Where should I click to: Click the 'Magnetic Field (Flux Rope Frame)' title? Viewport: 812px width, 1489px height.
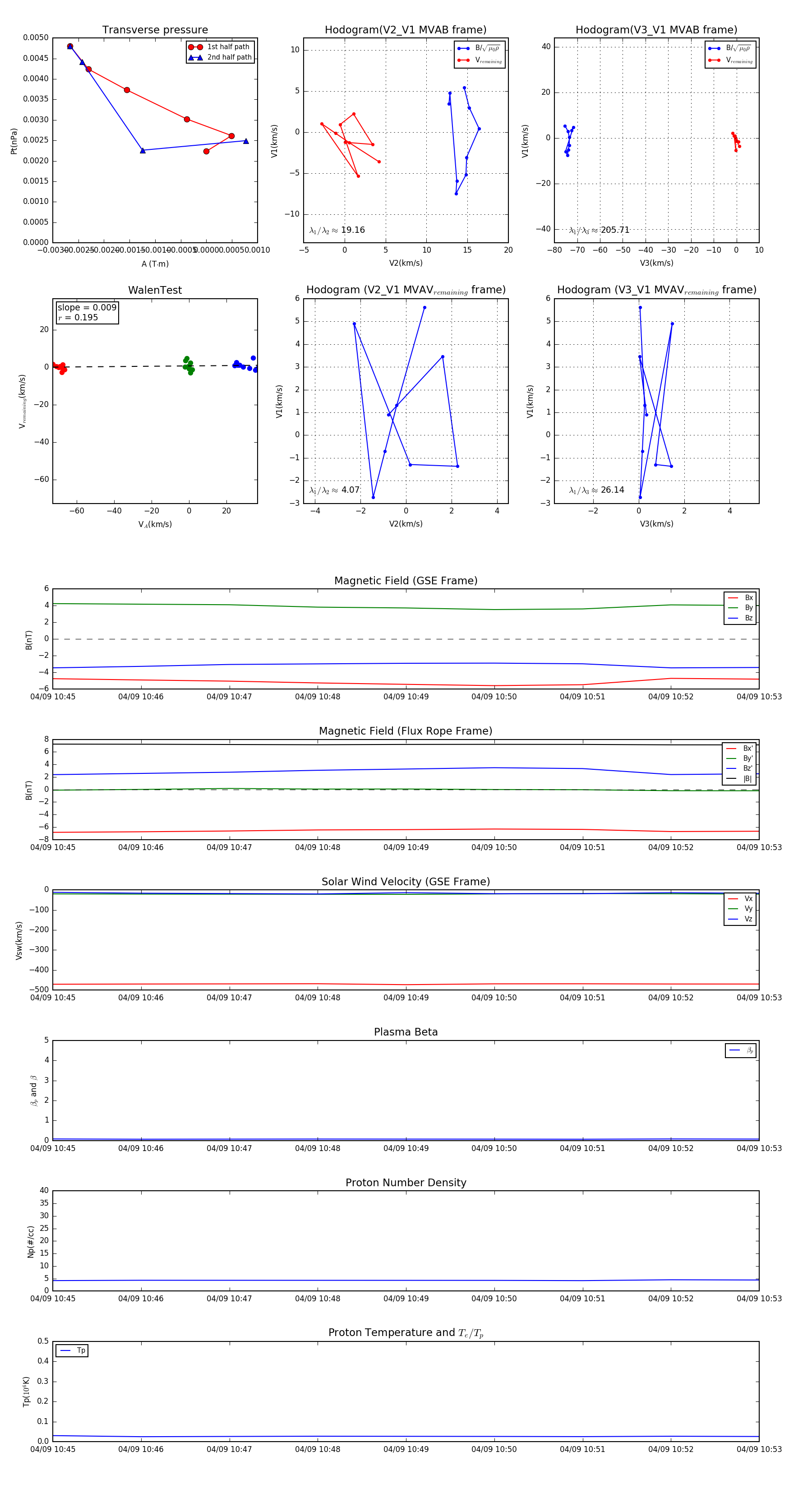[x=406, y=731]
